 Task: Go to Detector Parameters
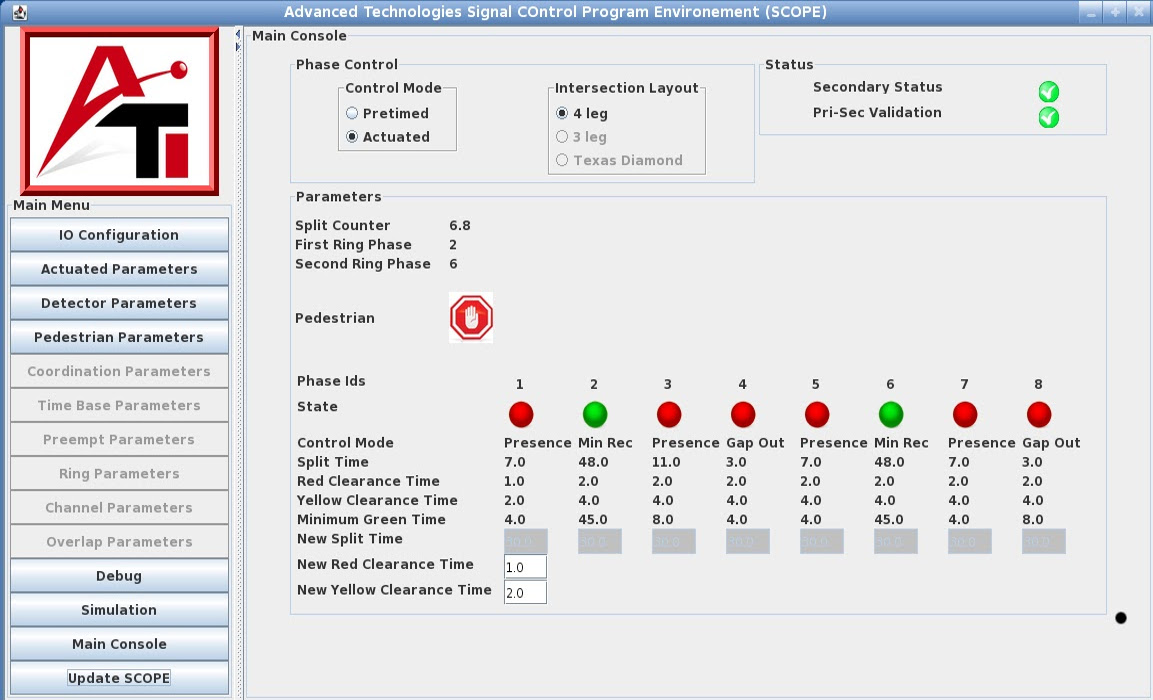pos(119,303)
